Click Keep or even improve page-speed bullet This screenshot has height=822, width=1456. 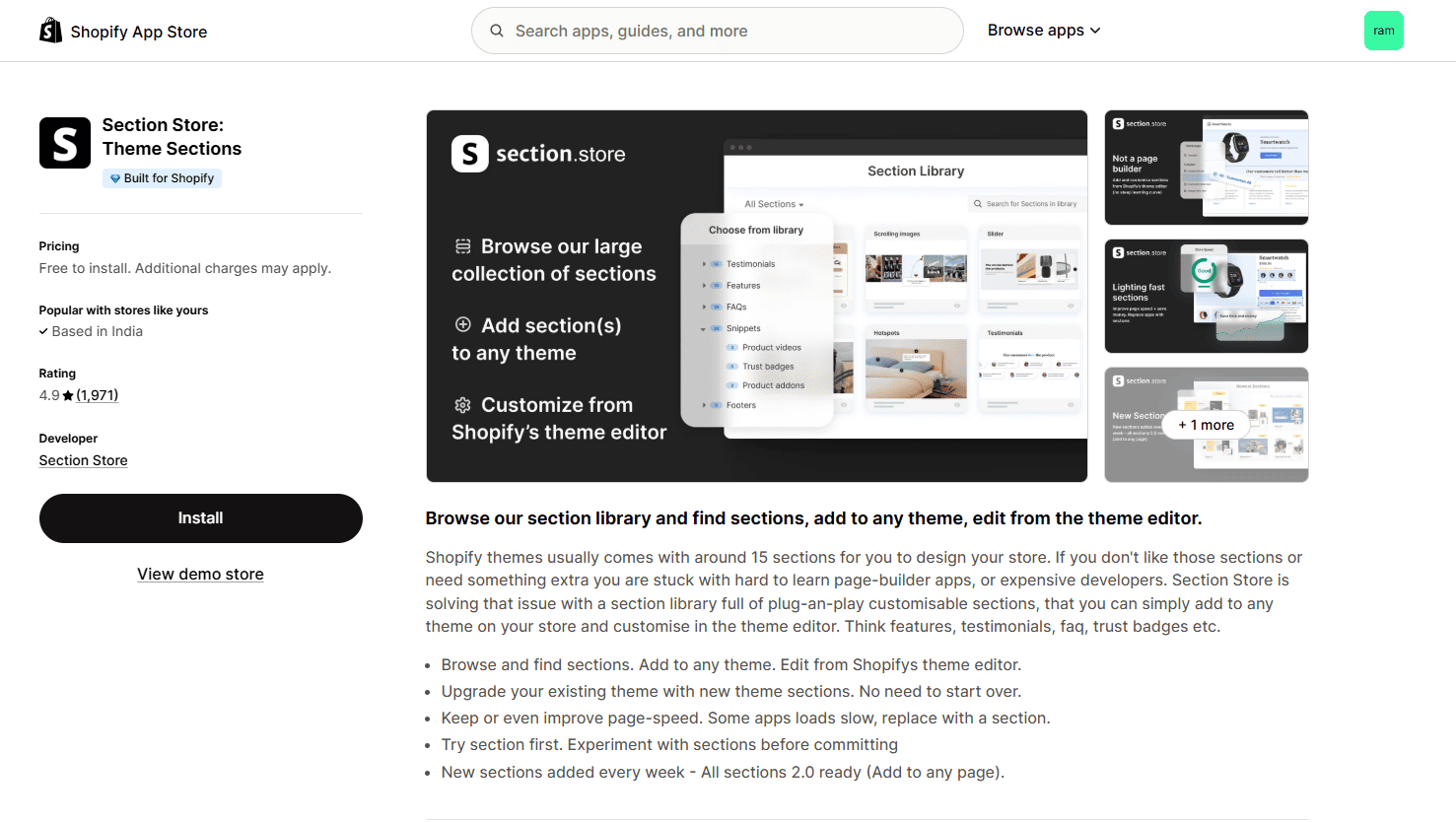point(746,719)
